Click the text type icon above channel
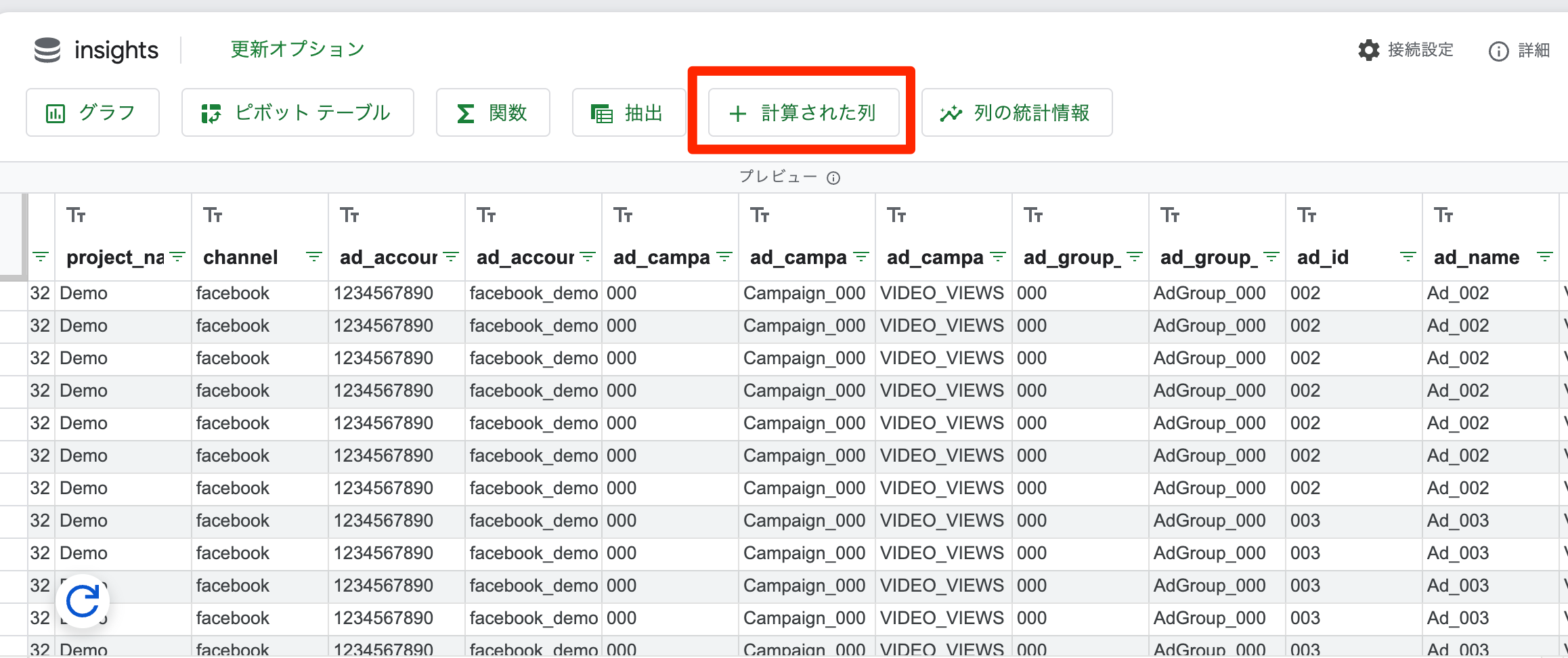The width and height of the screenshot is (1568, 658). pos(213,216)
